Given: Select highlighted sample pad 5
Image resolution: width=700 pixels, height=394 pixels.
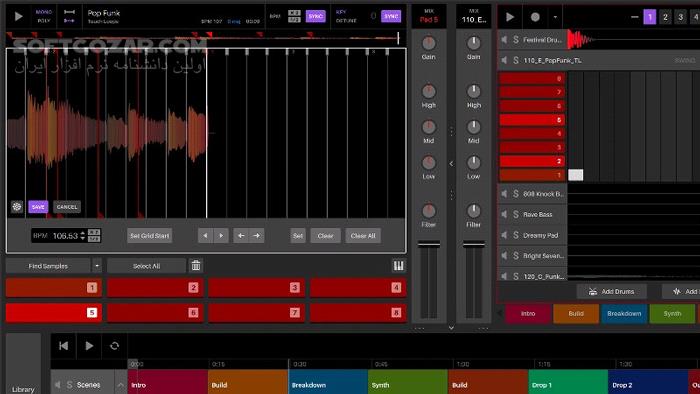Looking at the screenshot, I should [x=54, y=313].
